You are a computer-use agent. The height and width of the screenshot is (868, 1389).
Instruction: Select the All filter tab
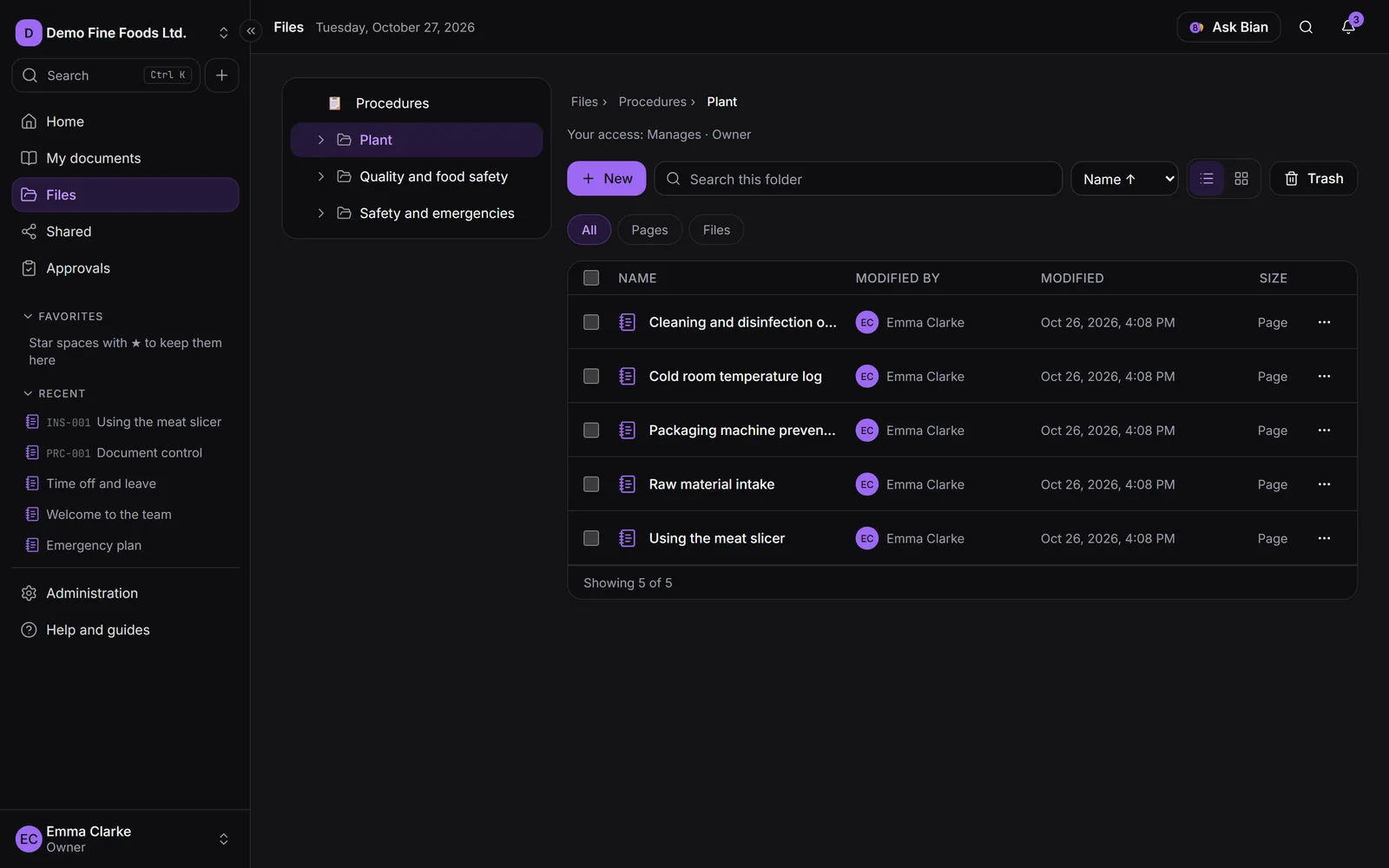tap(589, 230)
